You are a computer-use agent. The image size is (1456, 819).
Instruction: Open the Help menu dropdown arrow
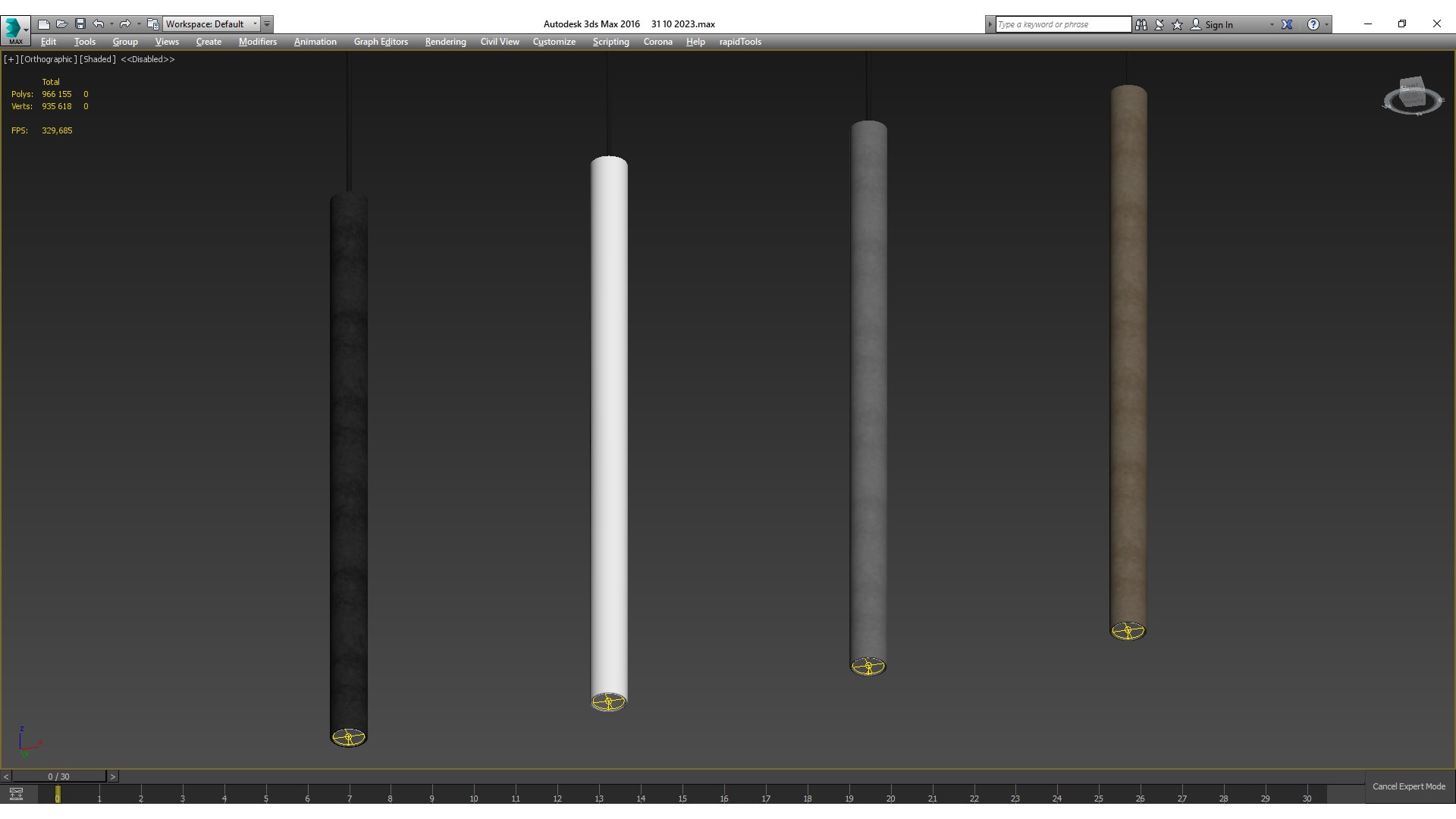pos(1326,24)
